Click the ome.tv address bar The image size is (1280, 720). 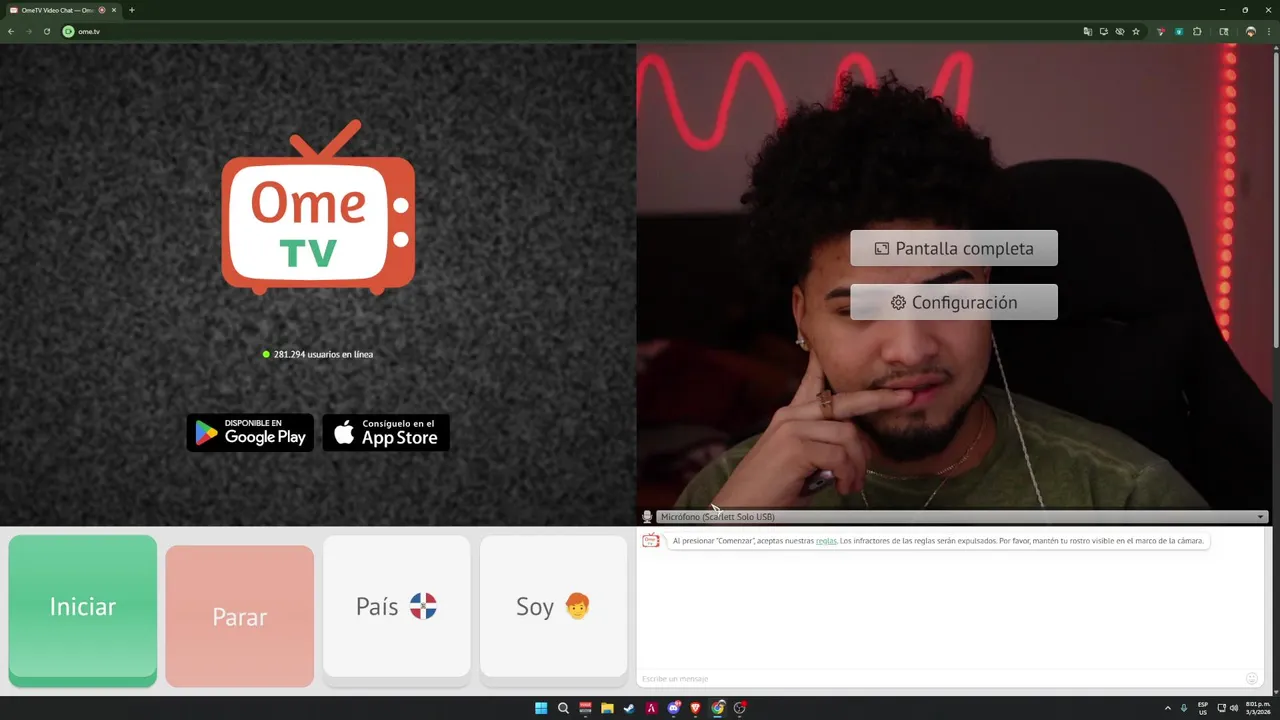coord(570,32)
